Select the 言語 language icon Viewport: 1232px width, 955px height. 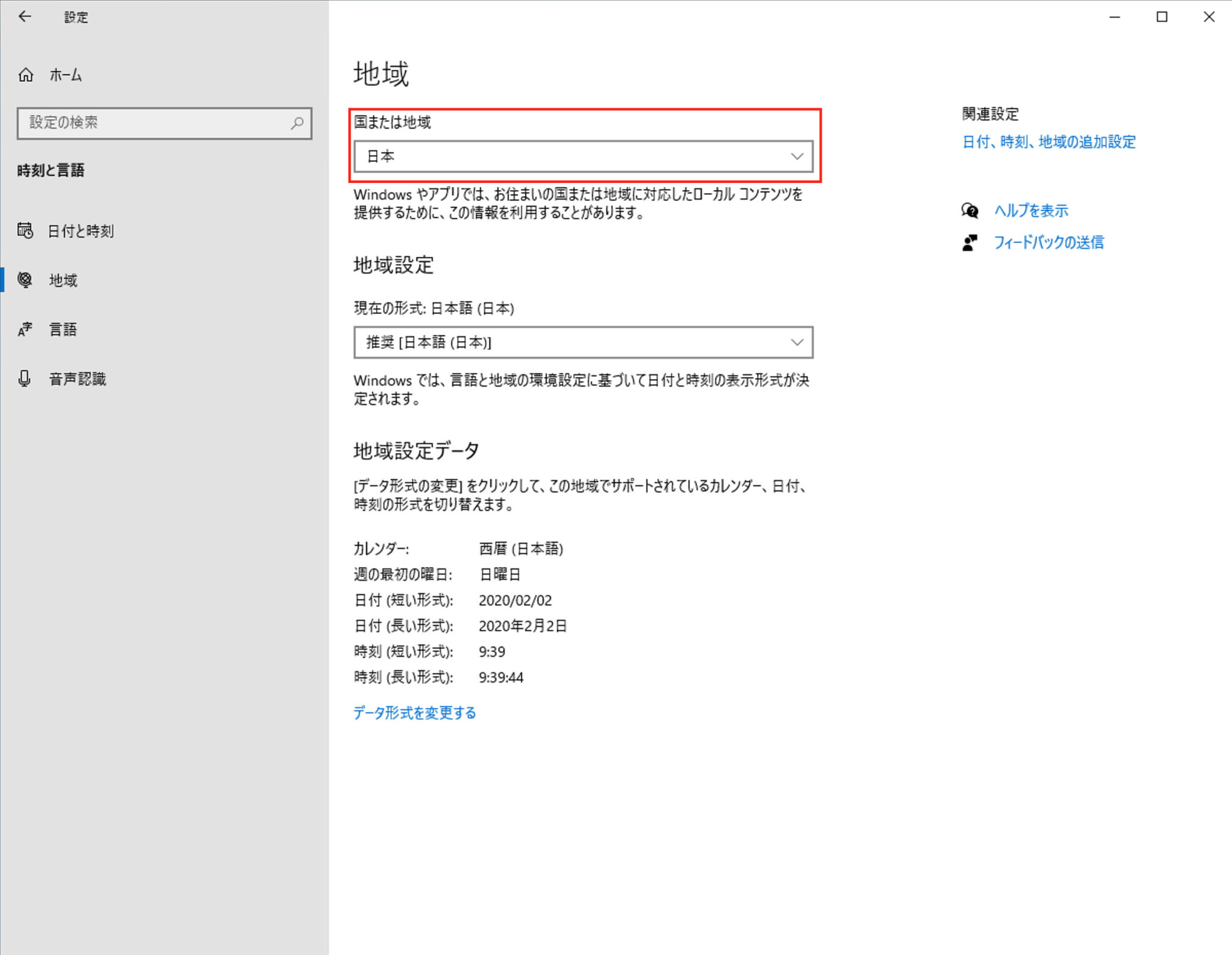pos(26,329)
